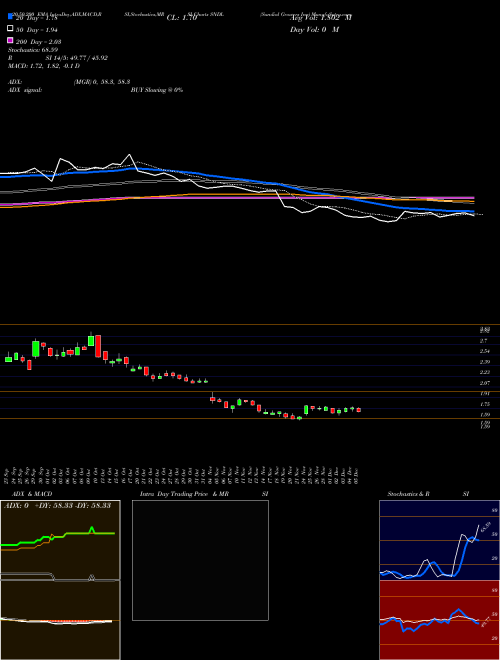The height and width of the screenshot is (660, 500).
Task: Click the blue Stochastics chart panel
Action: coord(439,540)
